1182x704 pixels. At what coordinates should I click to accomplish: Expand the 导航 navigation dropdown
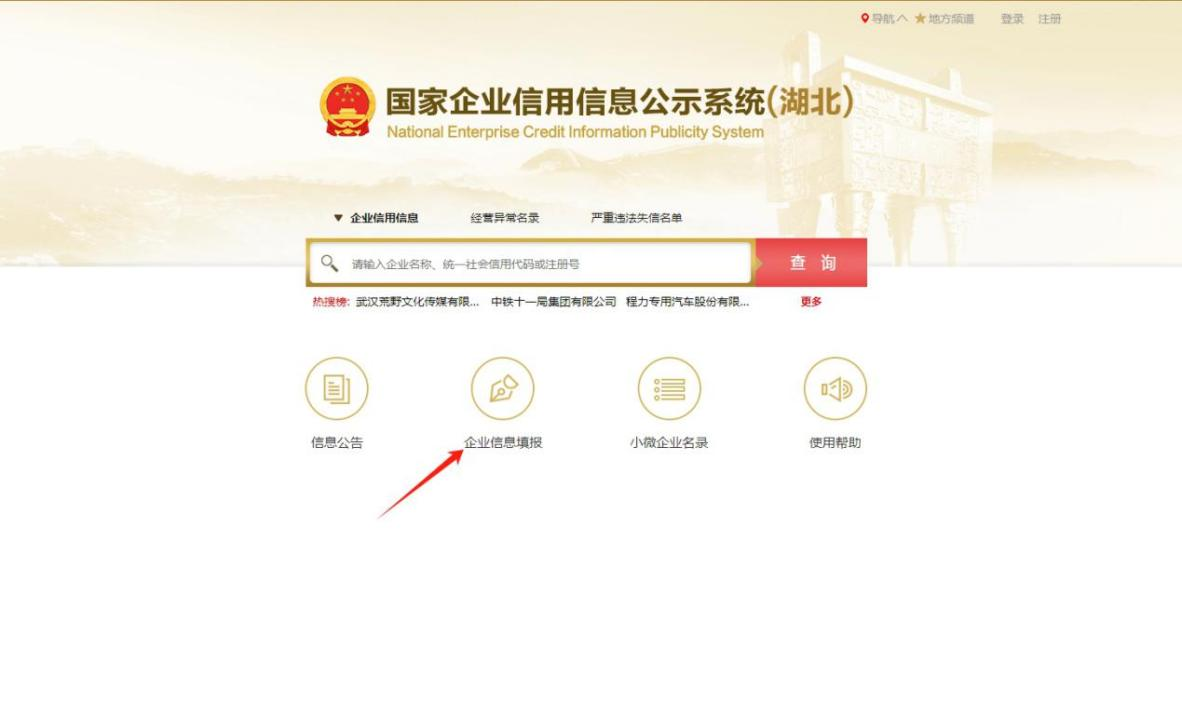click(x=890, y=19)
